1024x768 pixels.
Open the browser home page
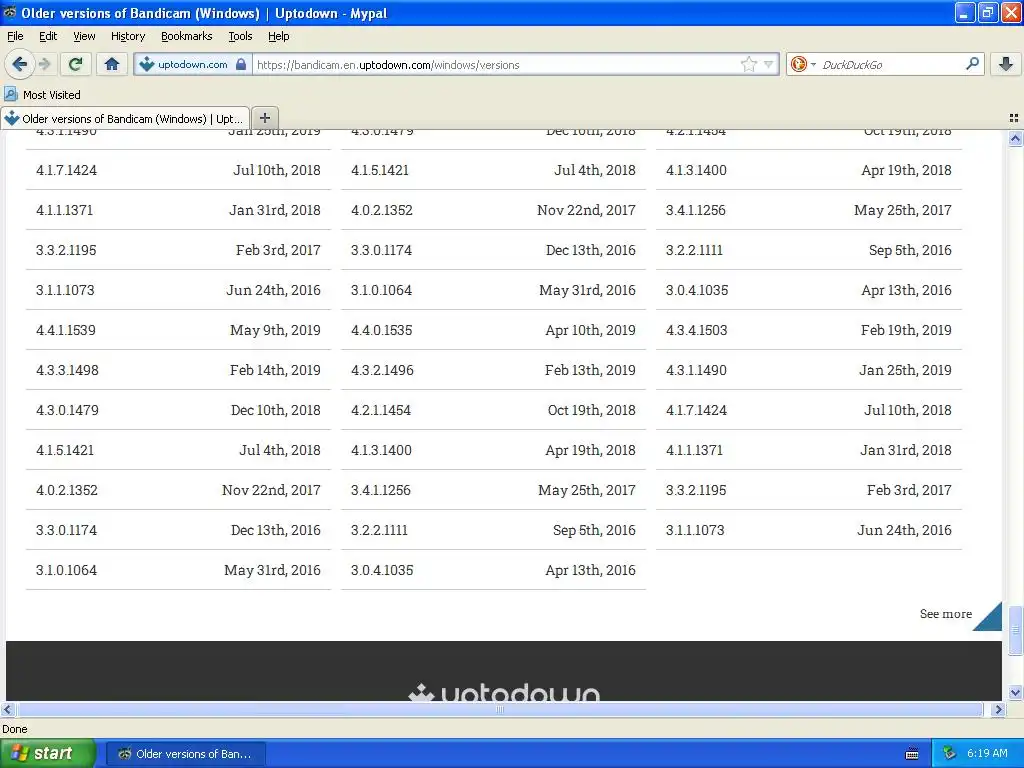[x=112, y=64]
